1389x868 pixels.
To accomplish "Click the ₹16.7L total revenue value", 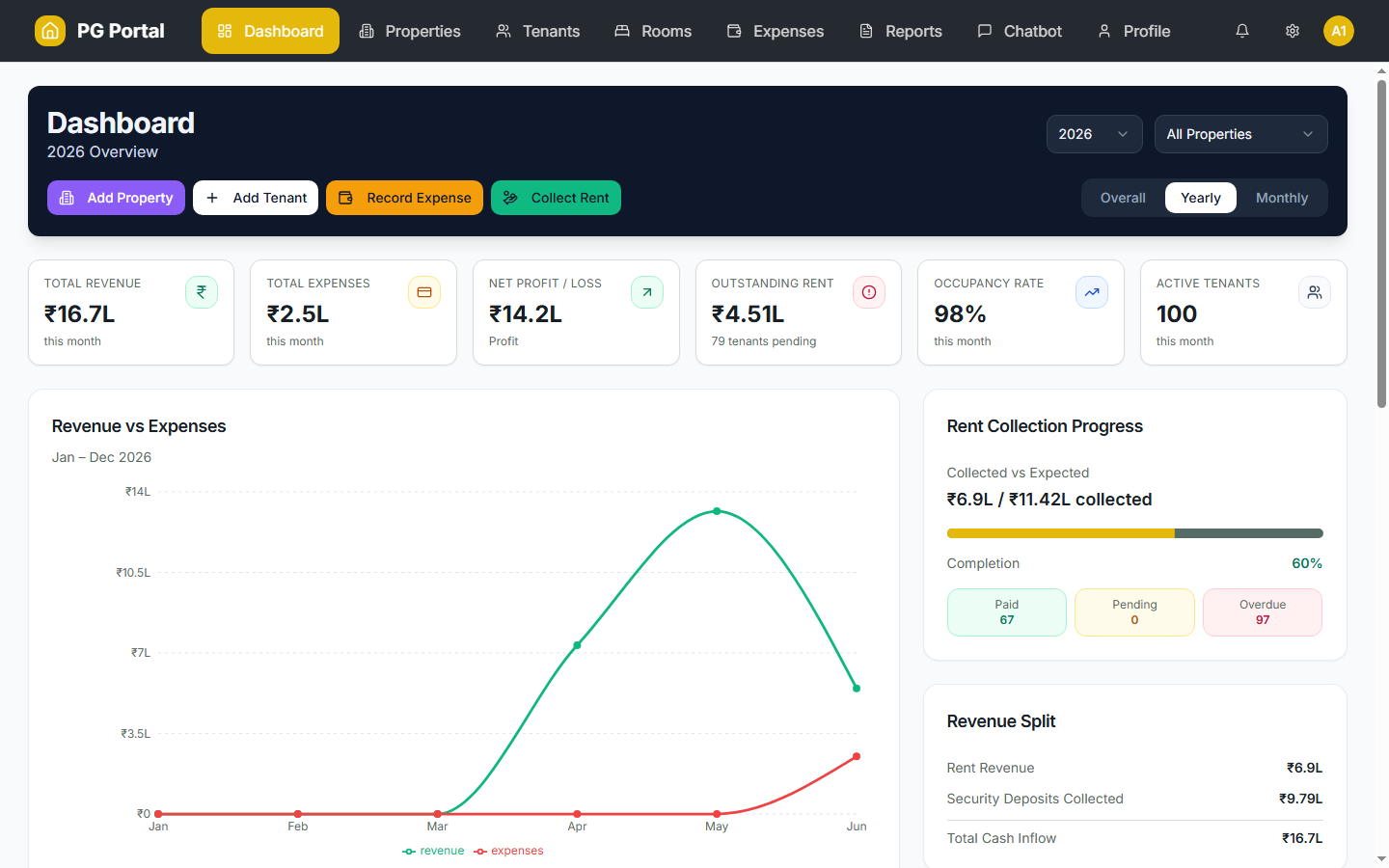I will 79,313.
